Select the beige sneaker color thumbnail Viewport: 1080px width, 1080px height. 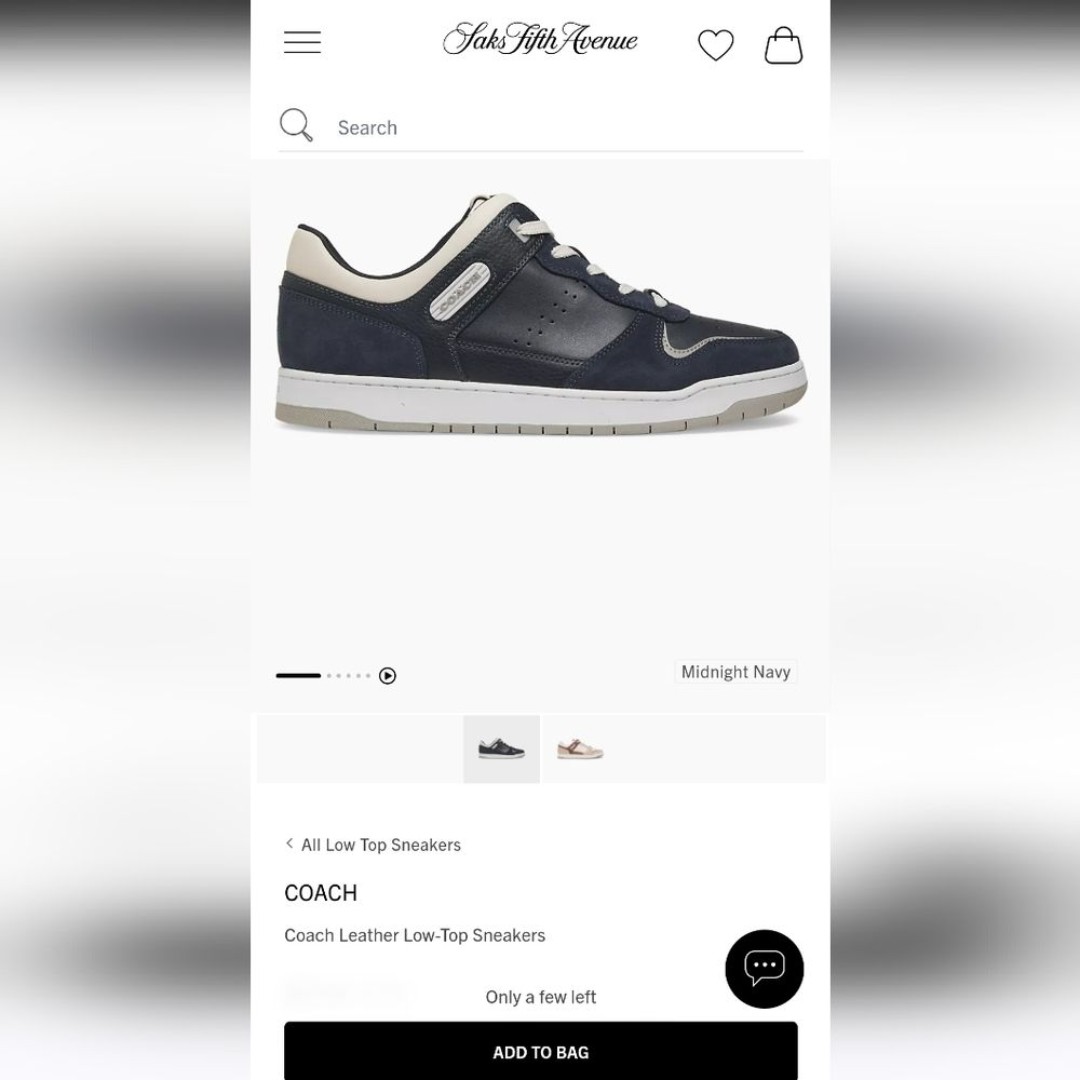point(580,749)
